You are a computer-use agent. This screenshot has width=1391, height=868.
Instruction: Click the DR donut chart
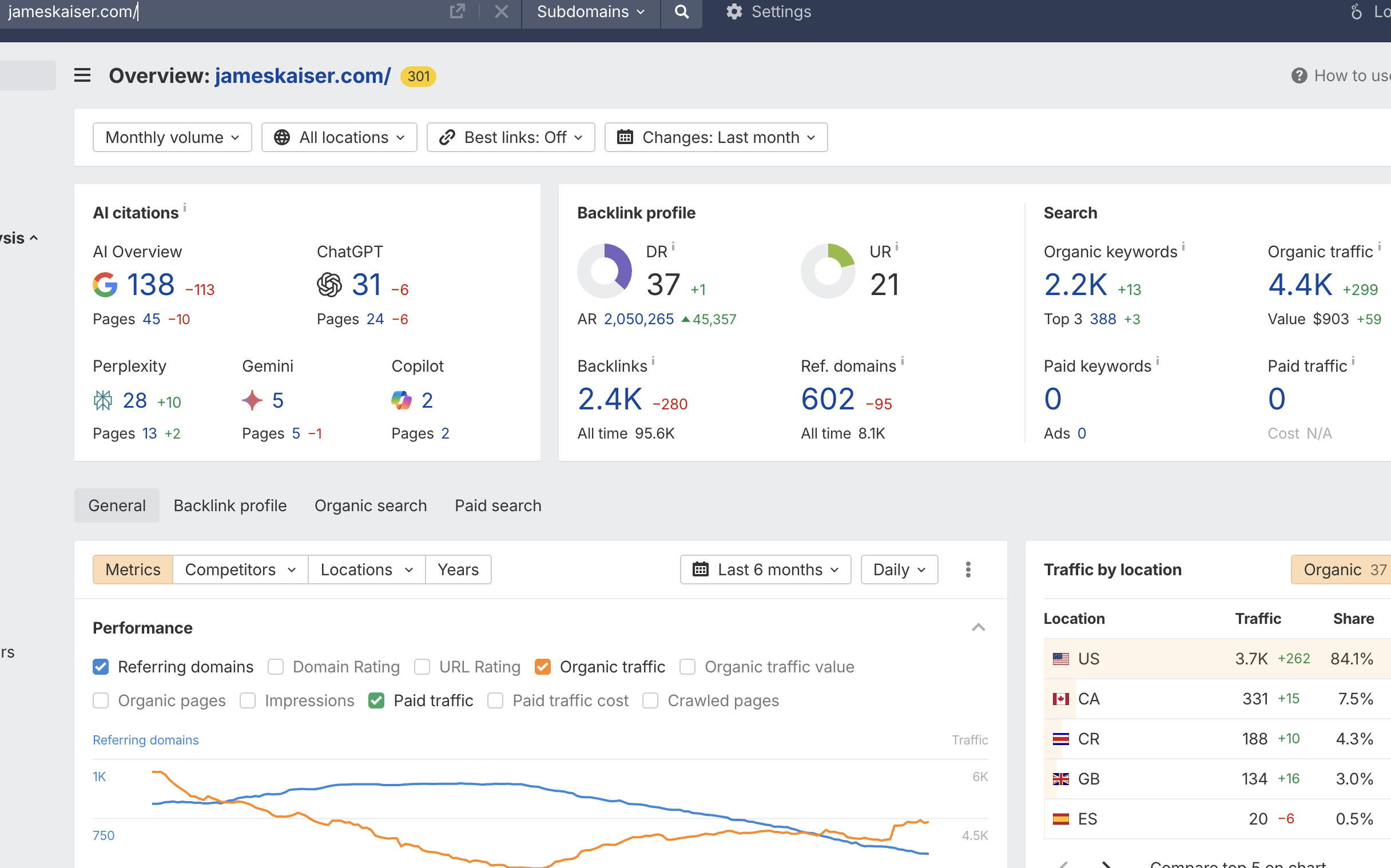tap(604, 271)
